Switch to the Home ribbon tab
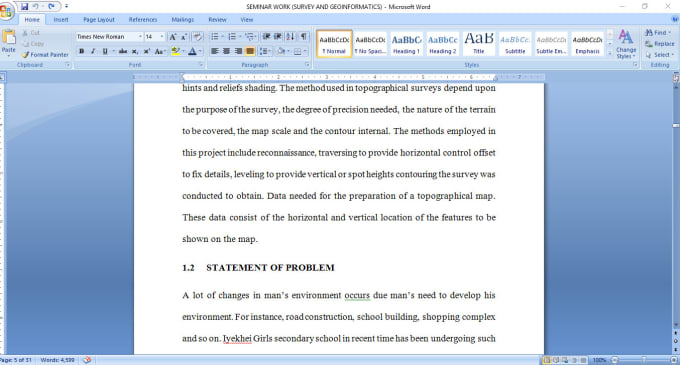The image size is (680, 365). pos(32,20)
